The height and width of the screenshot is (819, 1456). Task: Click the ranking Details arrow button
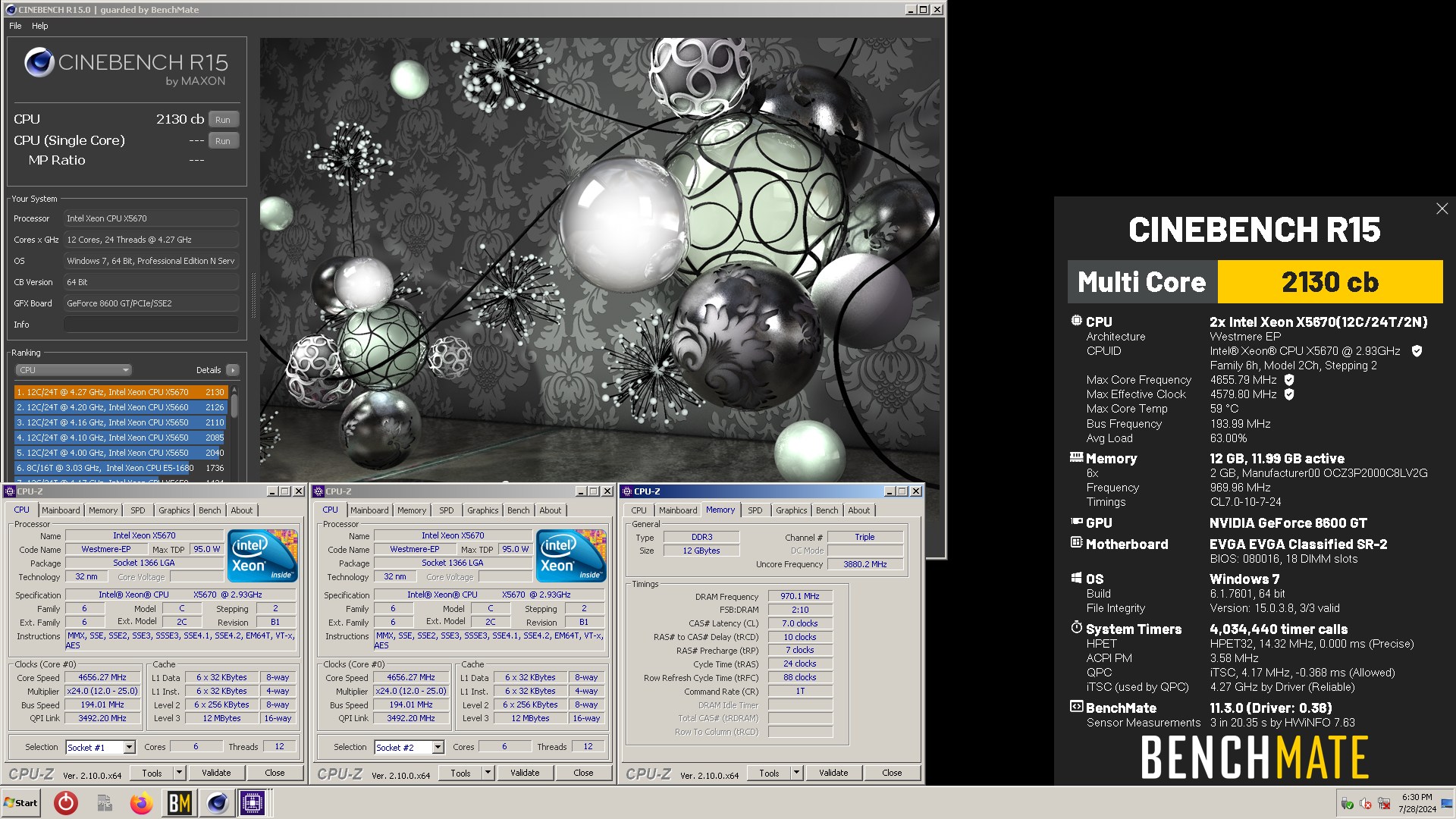(x=233, y=370)
